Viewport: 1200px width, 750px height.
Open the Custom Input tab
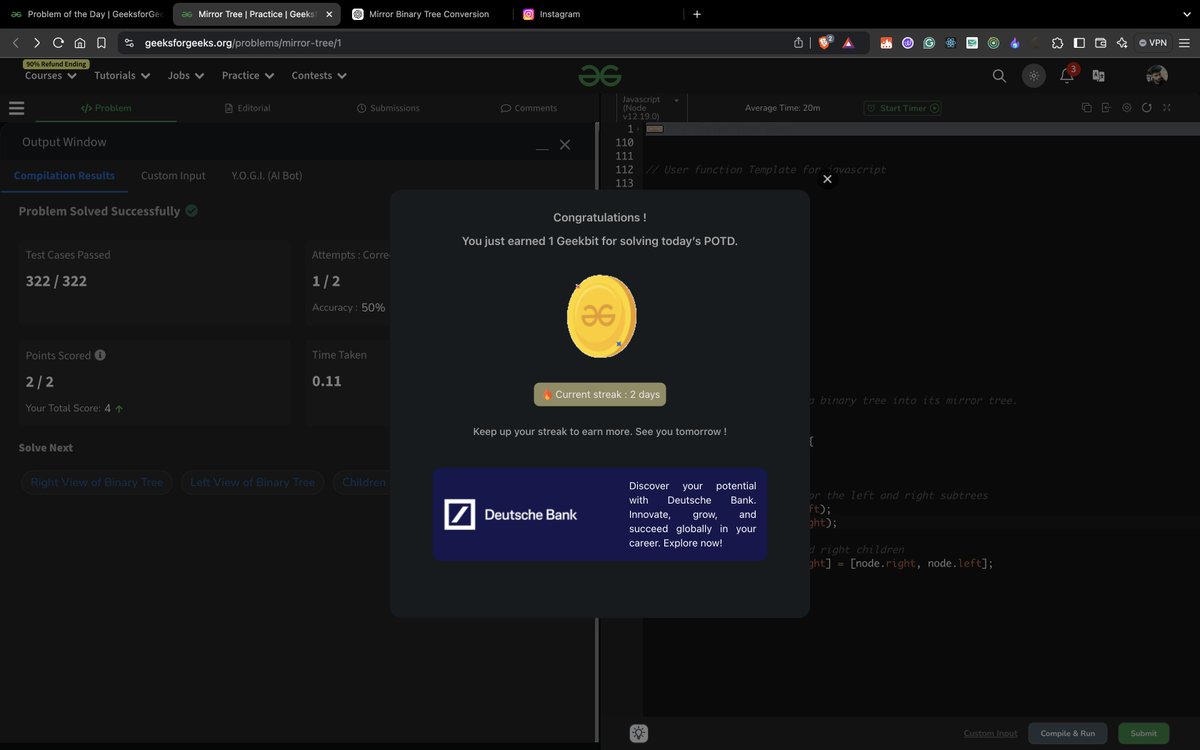(x=172, y=175)
